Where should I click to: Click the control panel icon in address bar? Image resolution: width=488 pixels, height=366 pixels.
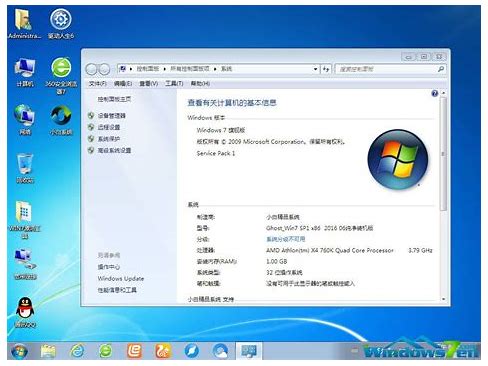(123, 69)
